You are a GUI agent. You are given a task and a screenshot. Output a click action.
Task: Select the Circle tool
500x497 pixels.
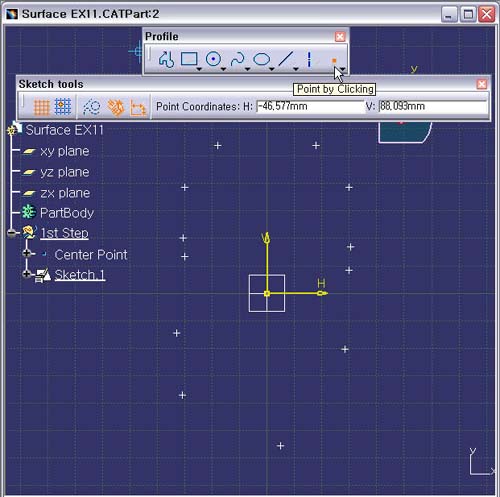(213, 59)
